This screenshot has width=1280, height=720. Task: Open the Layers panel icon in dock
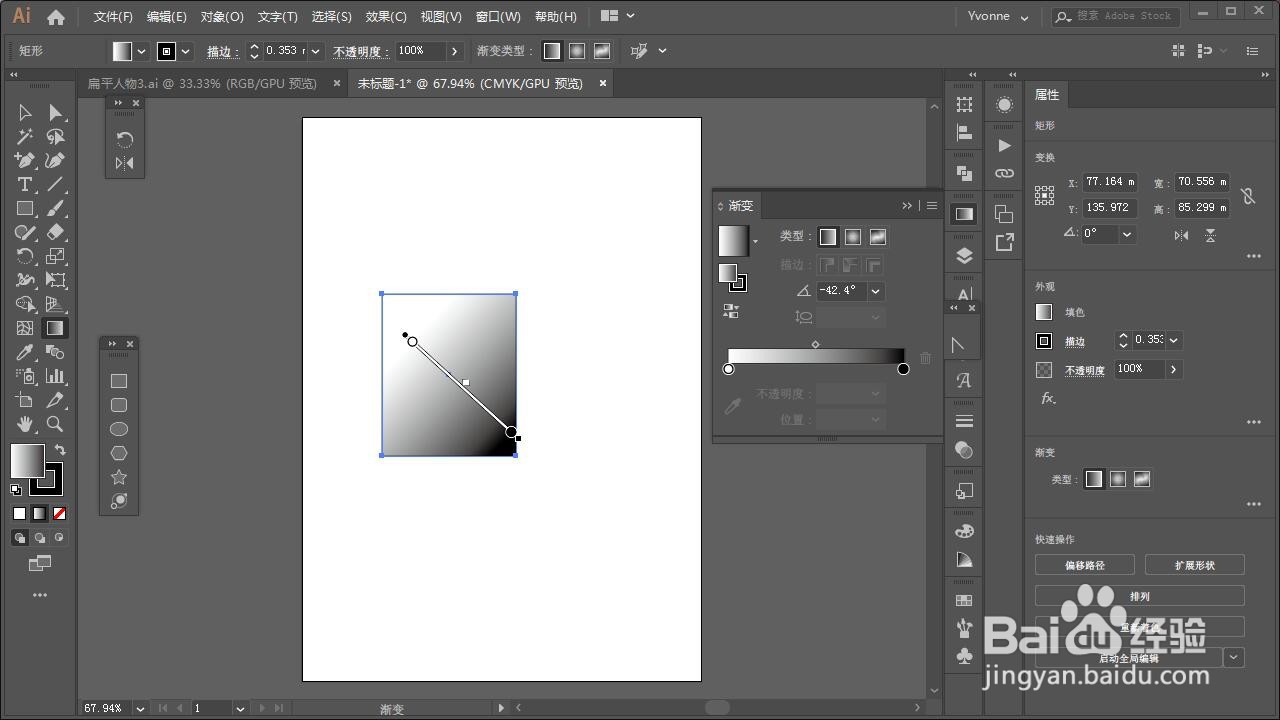964,255
